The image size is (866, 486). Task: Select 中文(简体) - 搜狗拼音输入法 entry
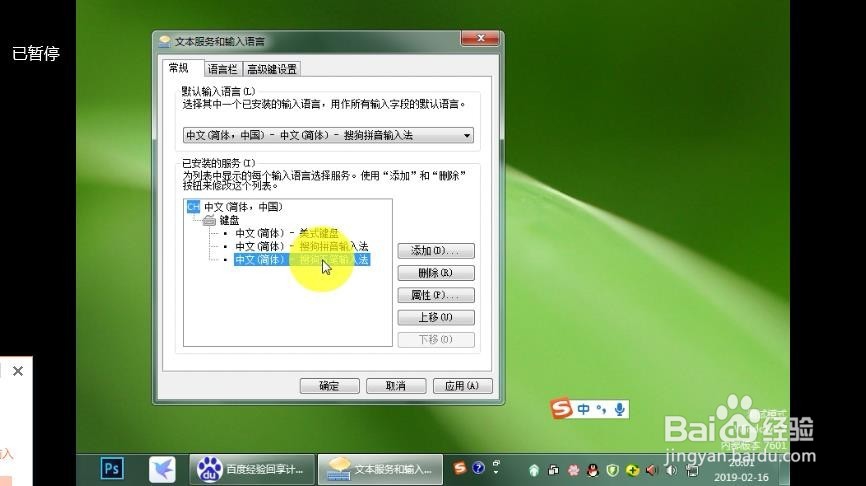pyautogui.click(x=302, y=246)
